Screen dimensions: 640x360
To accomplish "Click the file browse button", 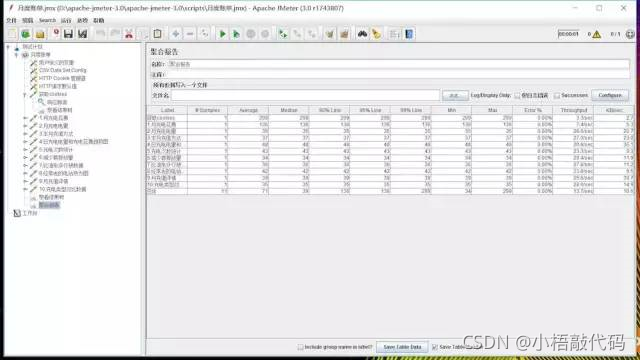I will 455,96.
